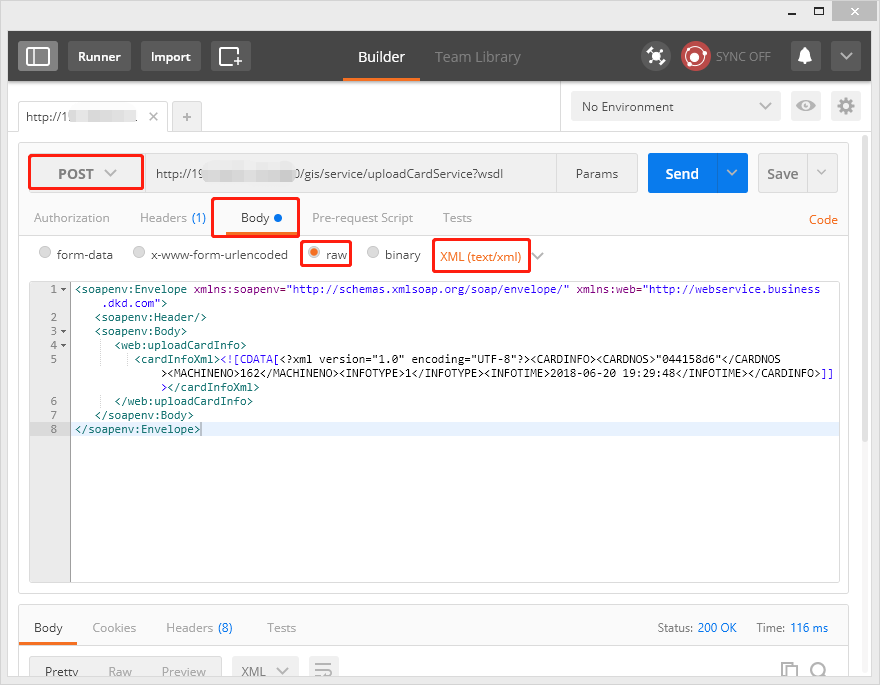Screen dimensions: 880x685
Task: Switch to the Pre-request Script tab
Action: 362,217
